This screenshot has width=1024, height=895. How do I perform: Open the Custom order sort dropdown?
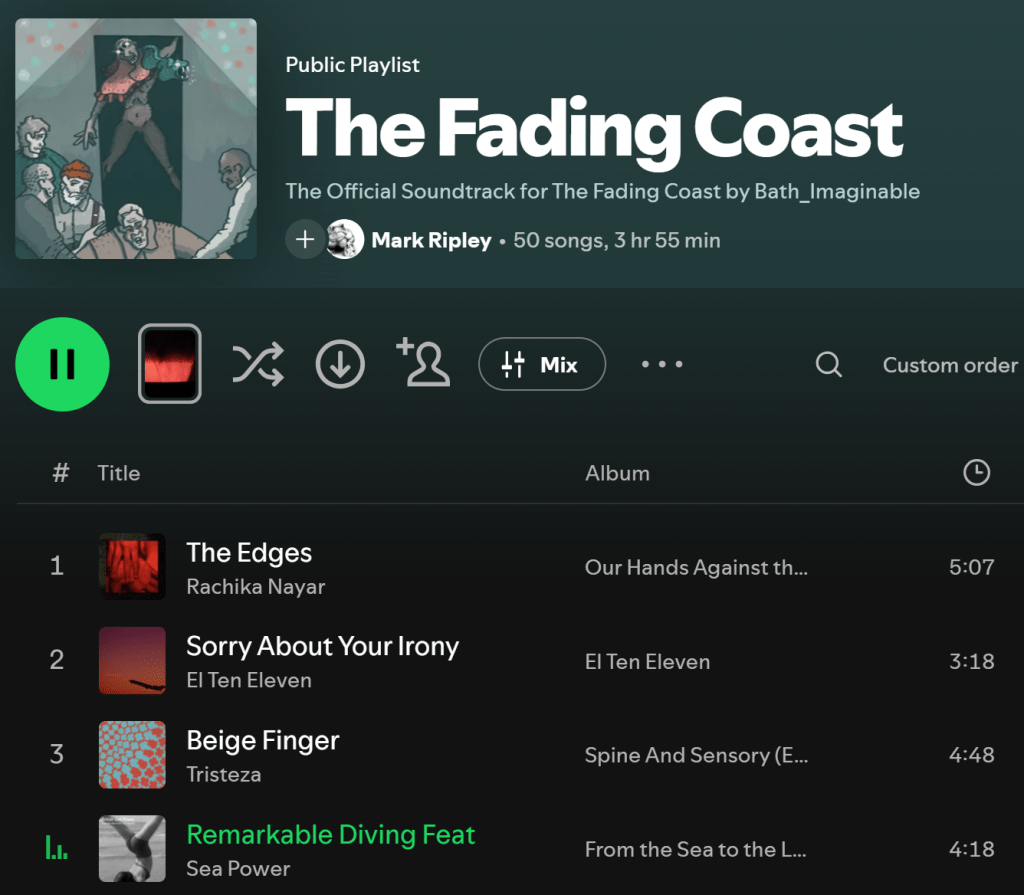click(950, 365)
